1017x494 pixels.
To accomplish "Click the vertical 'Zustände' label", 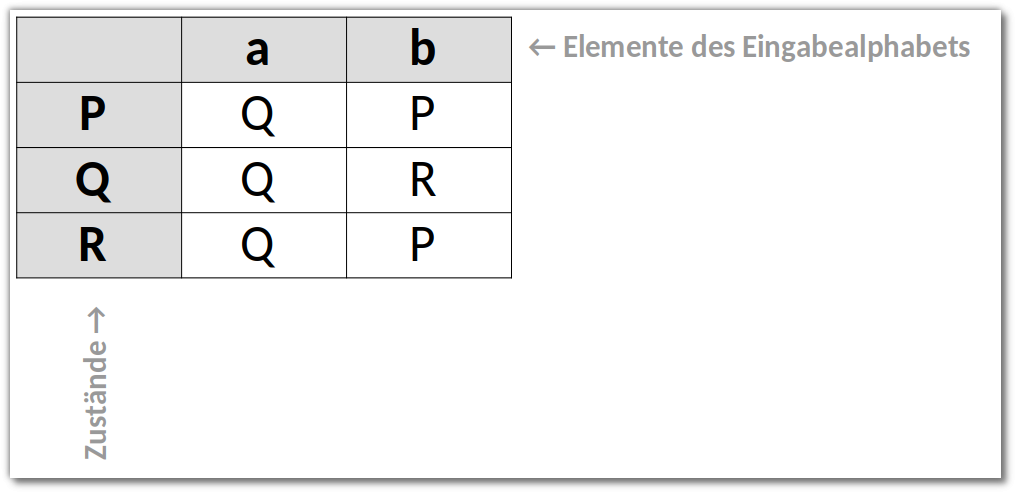I will 96,400.
